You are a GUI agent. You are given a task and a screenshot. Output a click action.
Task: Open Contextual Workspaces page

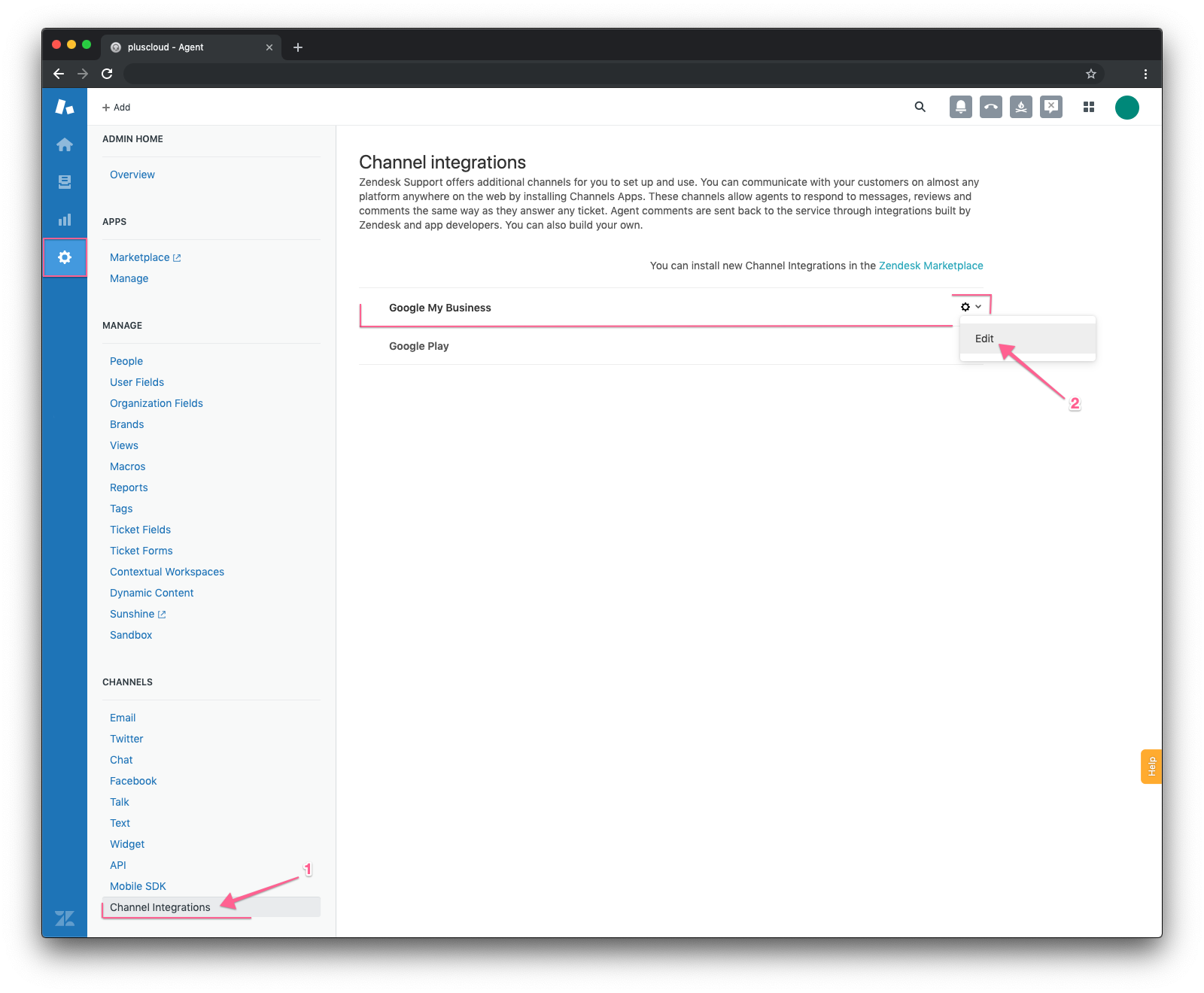167,572
